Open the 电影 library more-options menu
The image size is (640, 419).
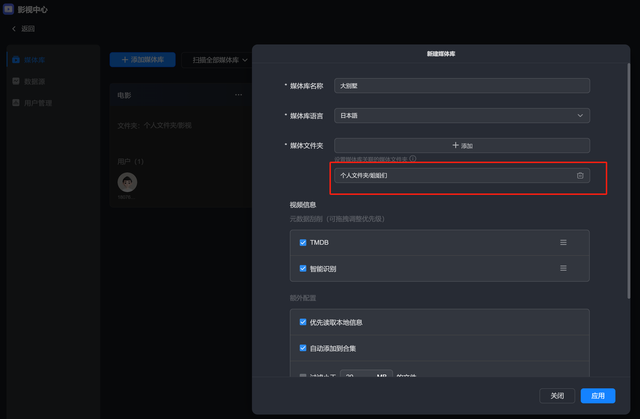[x=238, y=95]
